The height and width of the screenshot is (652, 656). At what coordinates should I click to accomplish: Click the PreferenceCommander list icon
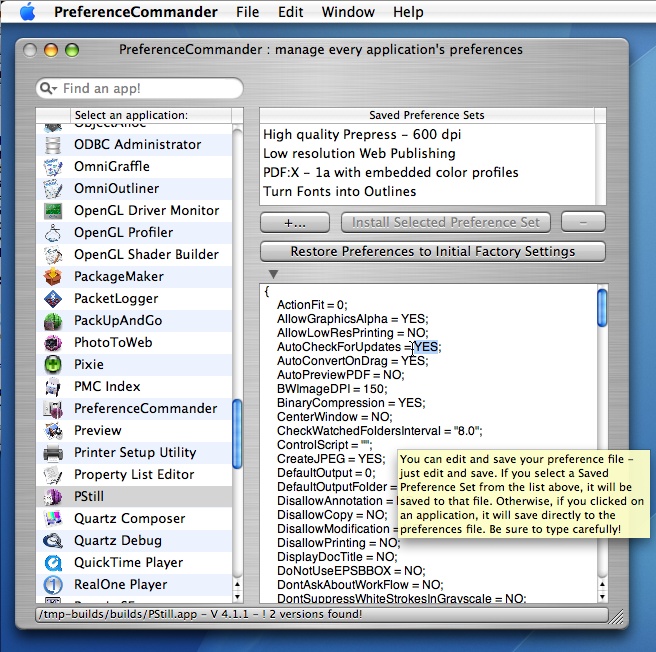click(x=53, y=408)
